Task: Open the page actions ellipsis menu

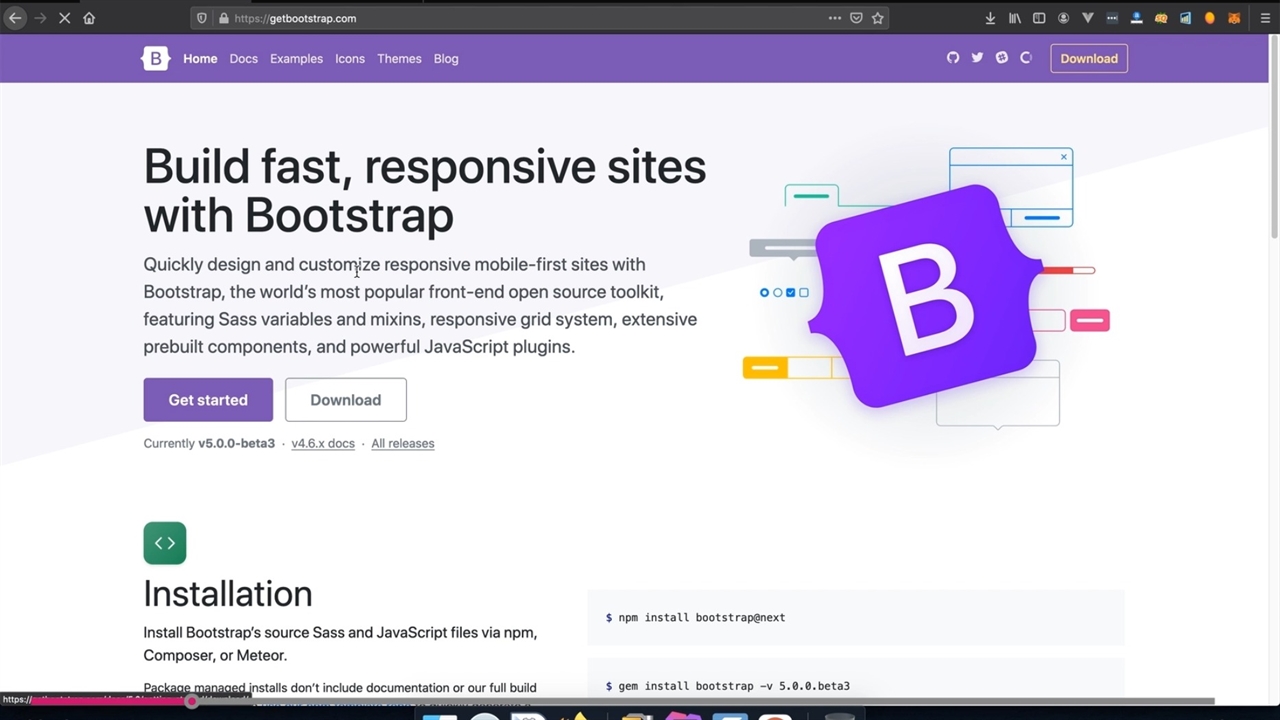Action: click(834, 18)
